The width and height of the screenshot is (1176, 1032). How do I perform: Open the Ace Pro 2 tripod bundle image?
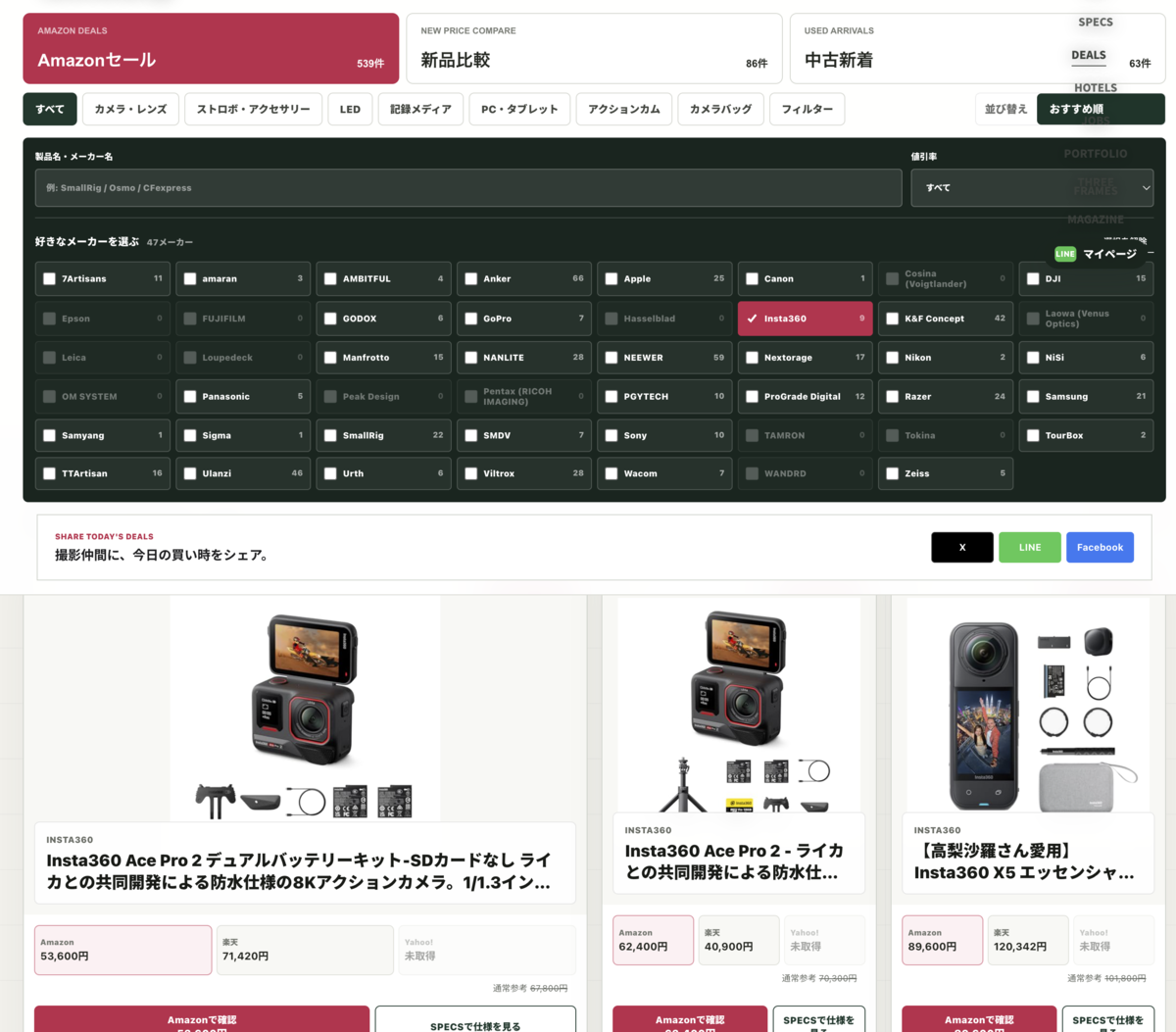pos(739,705)
